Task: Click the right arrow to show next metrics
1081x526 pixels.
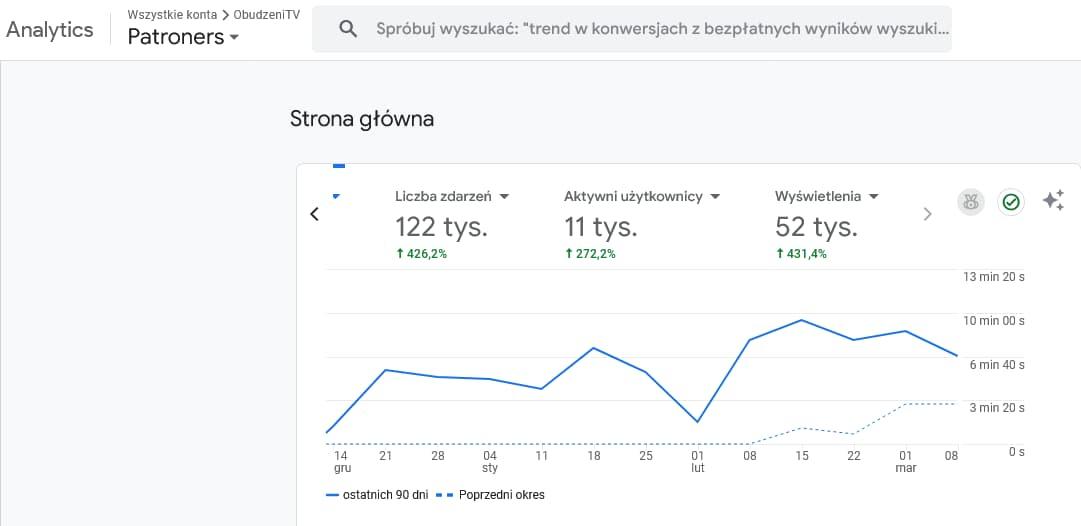Action: [x=927, y=214]
